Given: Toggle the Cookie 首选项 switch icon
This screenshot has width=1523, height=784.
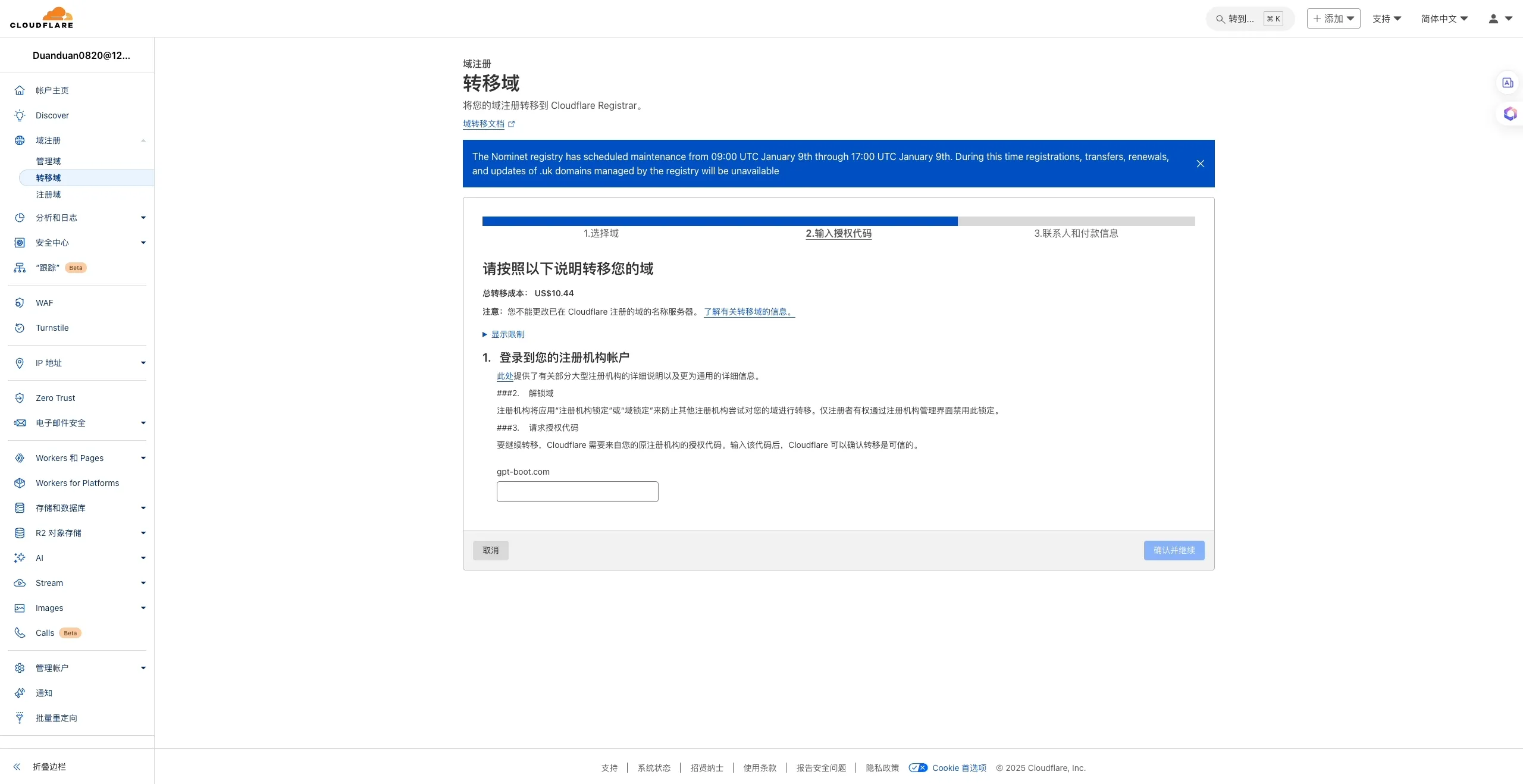Looking at the screenshot, I should [x=918, y=768].
